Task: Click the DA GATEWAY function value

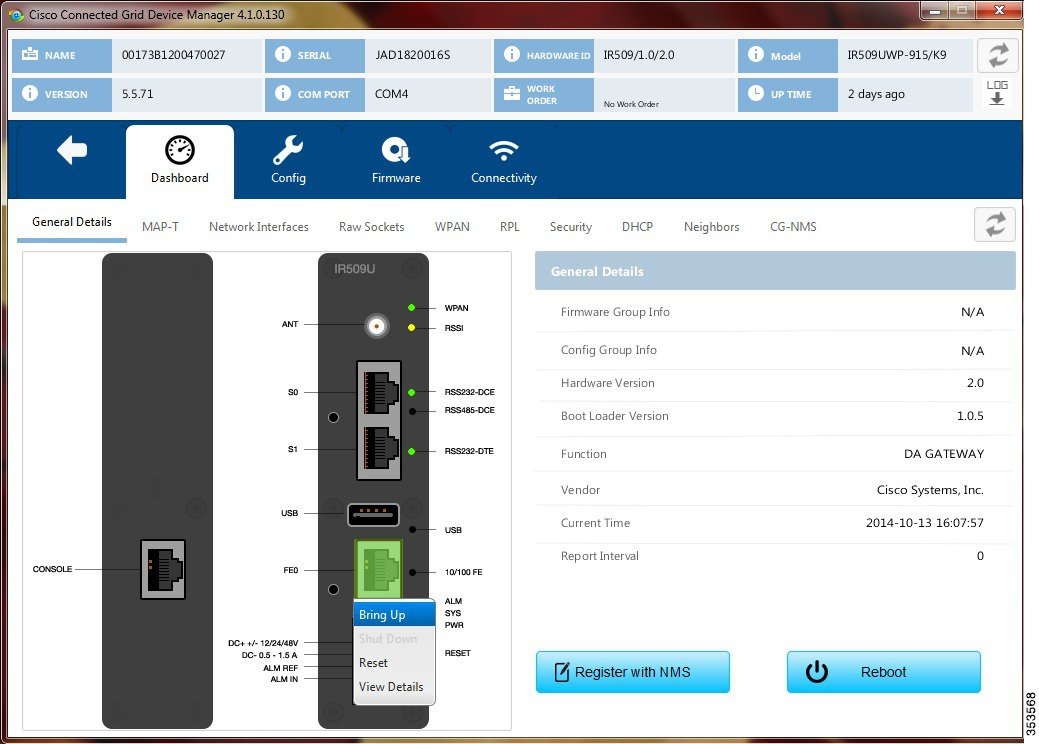Action: click(x=944, y=454)
